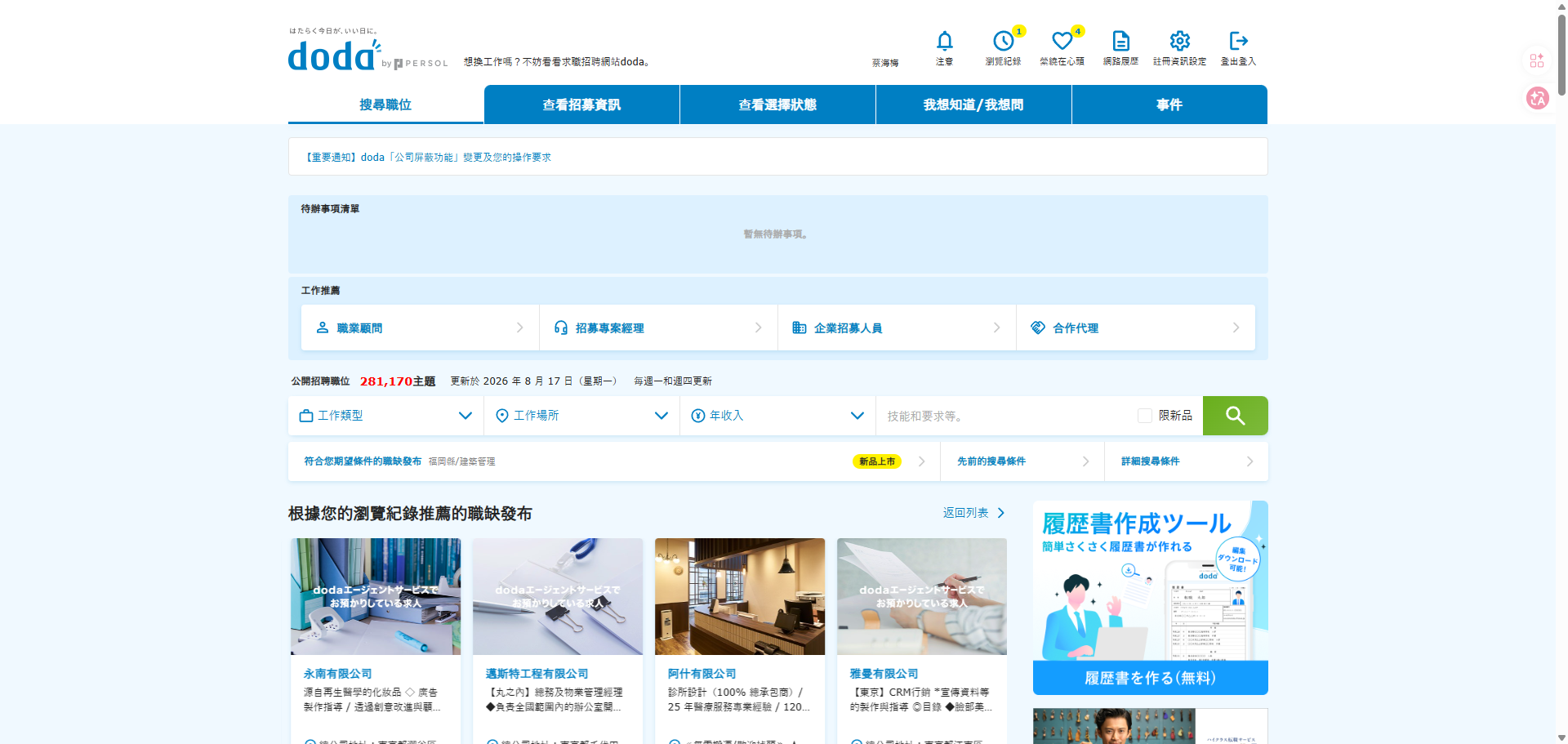1568x744 pixels.
Task: Open the 我想知道/我想問 tab
Action: tap(973, 105)
